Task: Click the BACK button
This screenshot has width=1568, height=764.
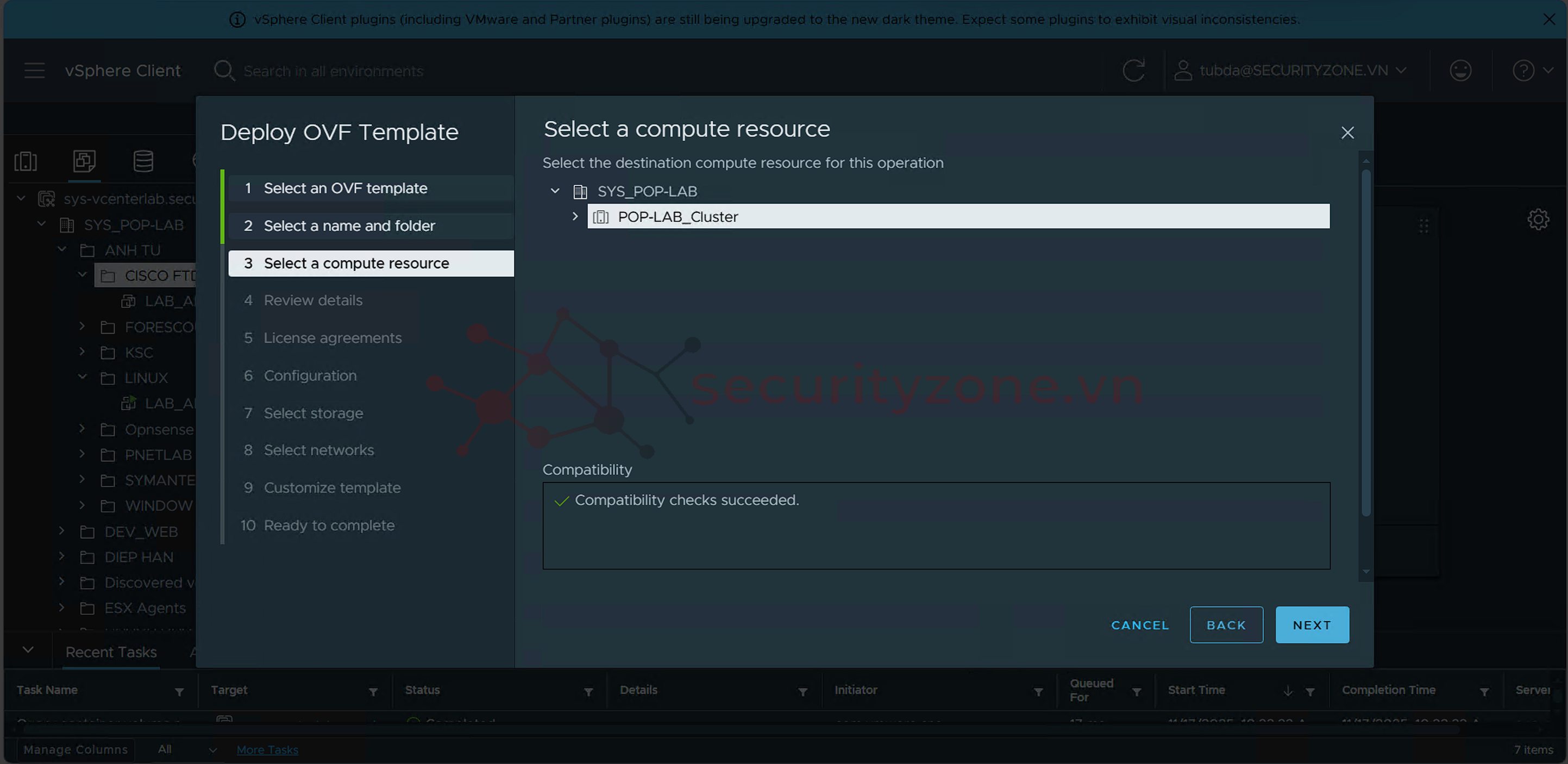Action: (x=1226, y=624)
